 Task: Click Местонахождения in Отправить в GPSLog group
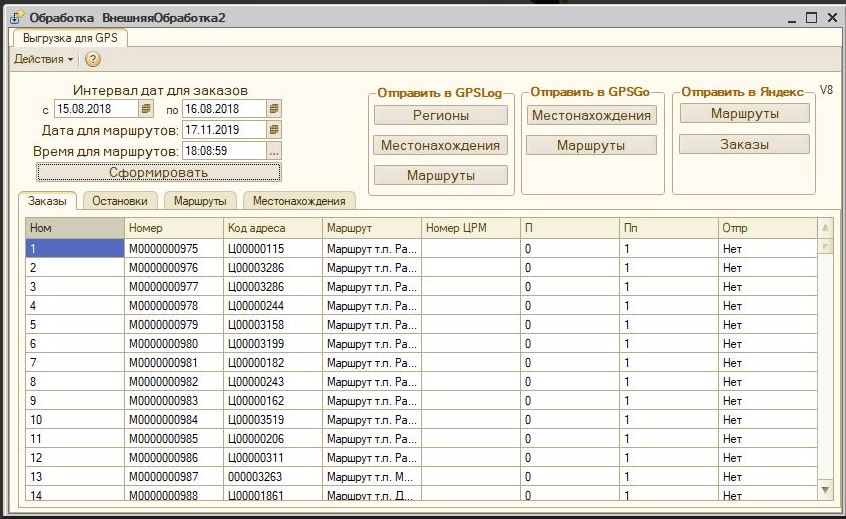[x=440, y=145]
